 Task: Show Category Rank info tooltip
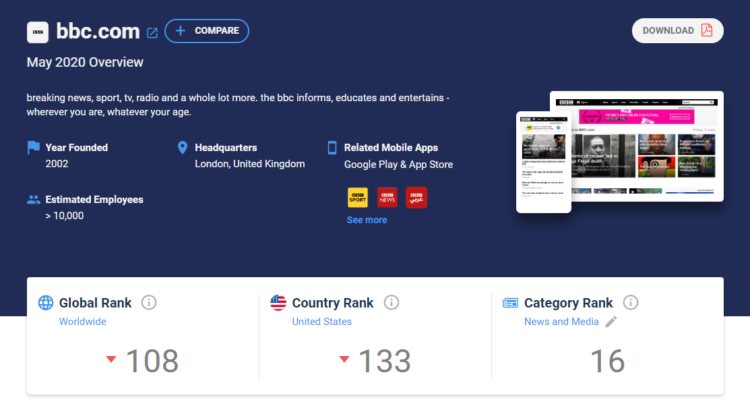point(630,303)
